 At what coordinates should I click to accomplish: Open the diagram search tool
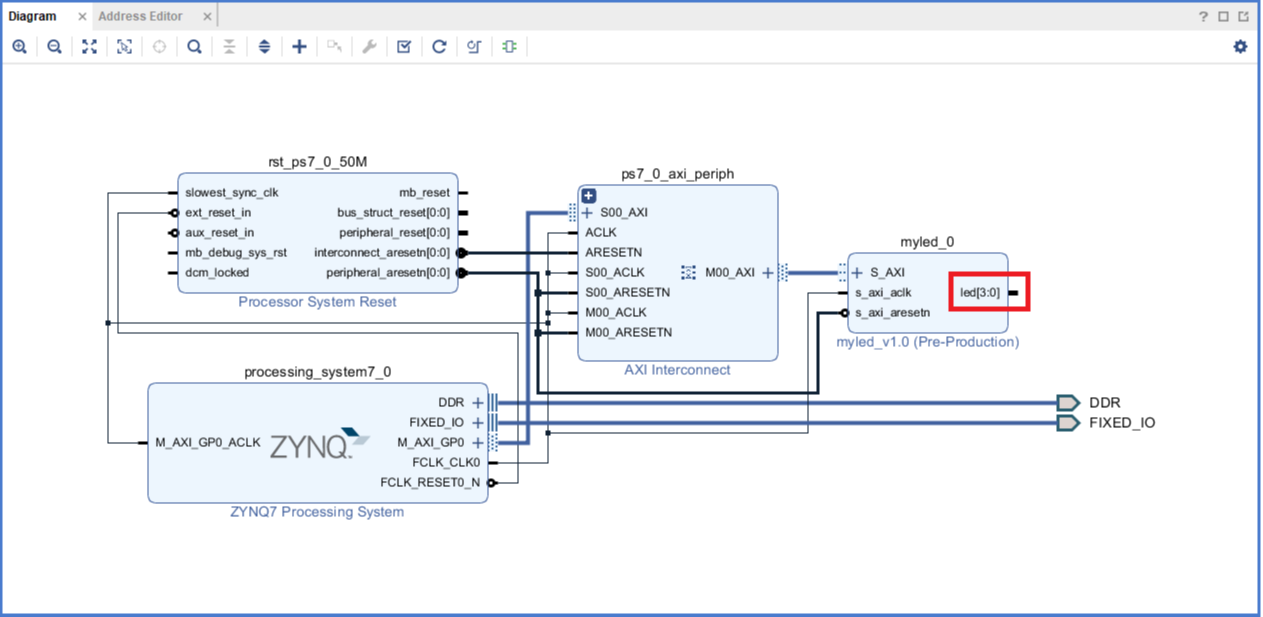(x=194, y=47)
